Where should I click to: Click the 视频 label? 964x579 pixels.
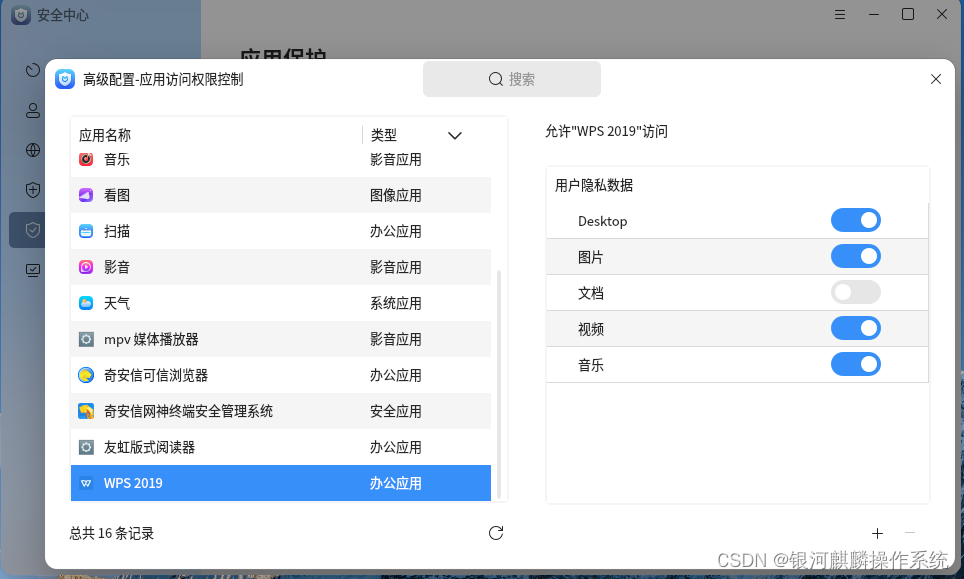tap(591, 329)
